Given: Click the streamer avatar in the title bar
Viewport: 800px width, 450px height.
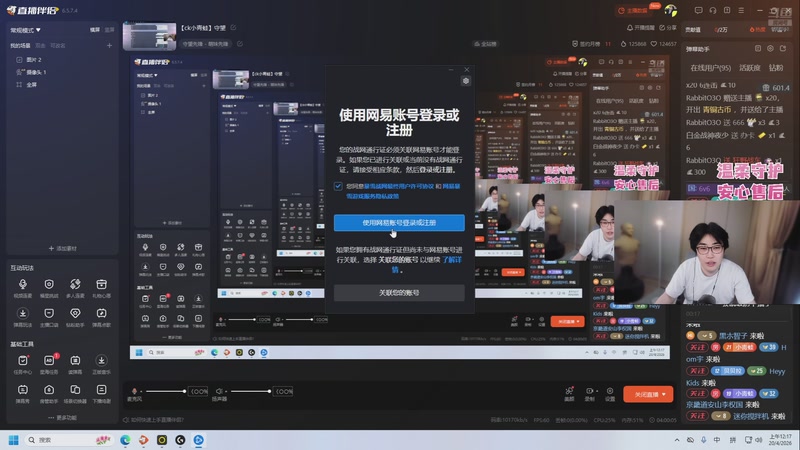Looking at the screenshot, I should tap(670, 10).
